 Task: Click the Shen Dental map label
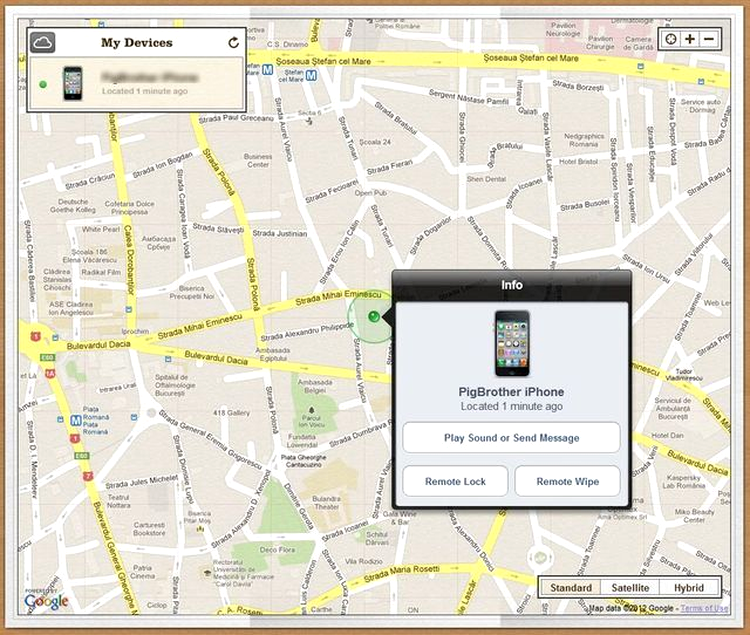pyautogui.click(x=486, y=179)
